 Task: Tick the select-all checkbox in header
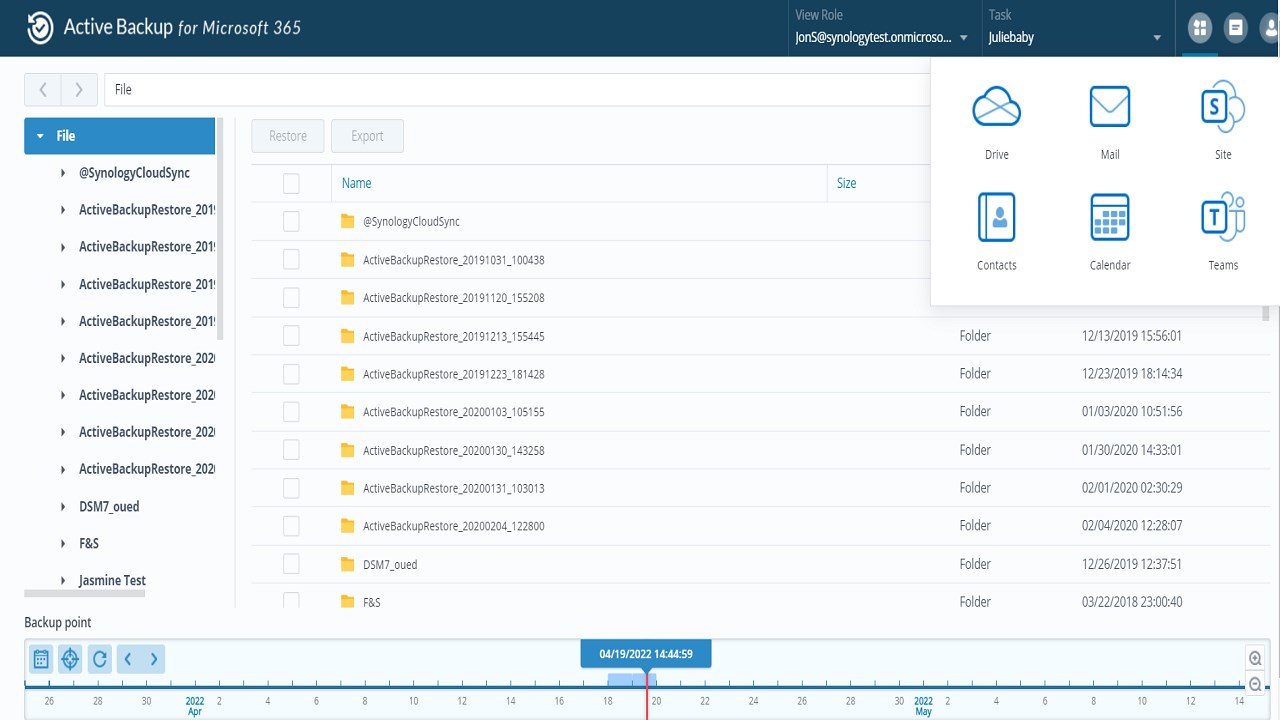point(291,183)
